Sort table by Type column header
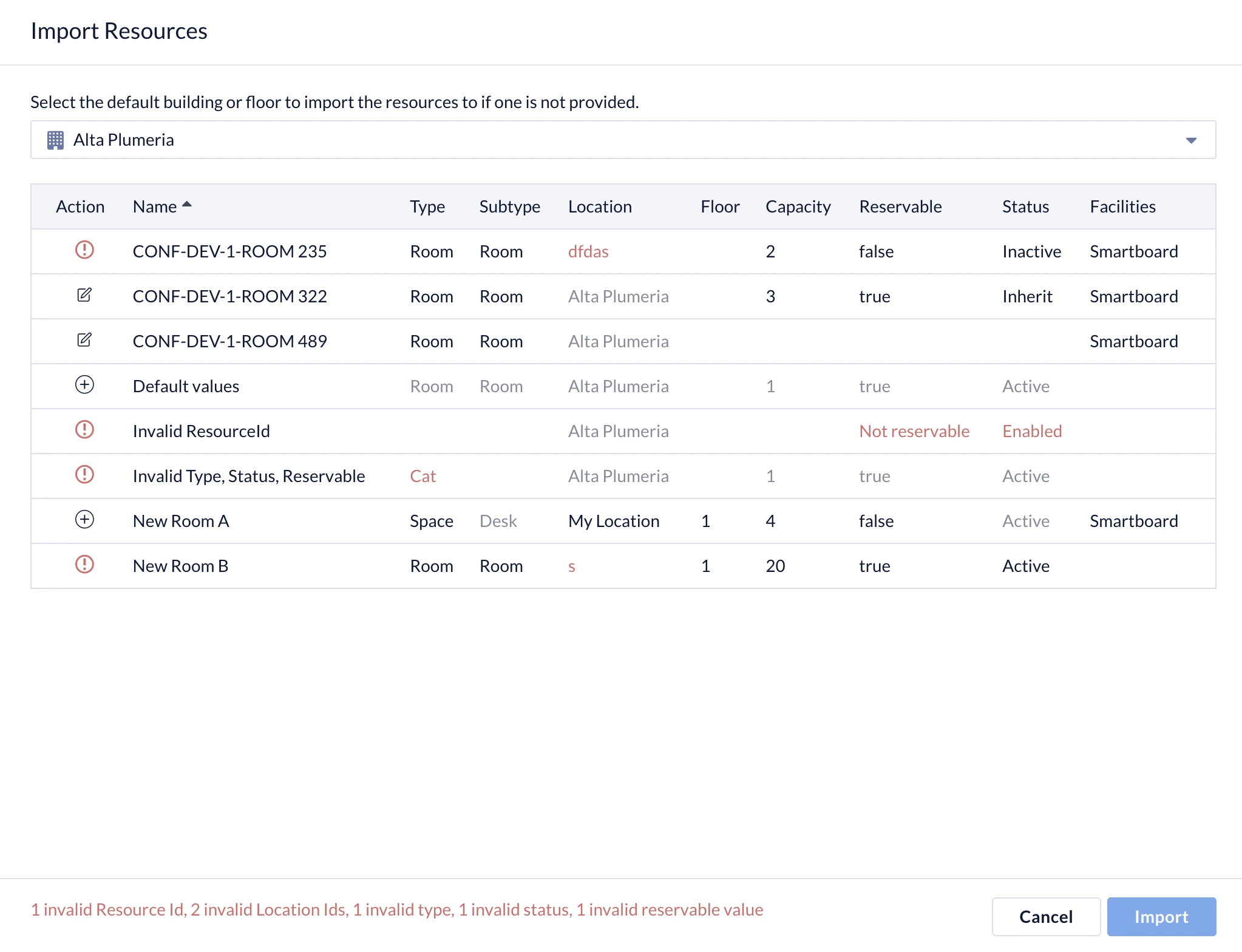1242x952 pixels. 427,207
